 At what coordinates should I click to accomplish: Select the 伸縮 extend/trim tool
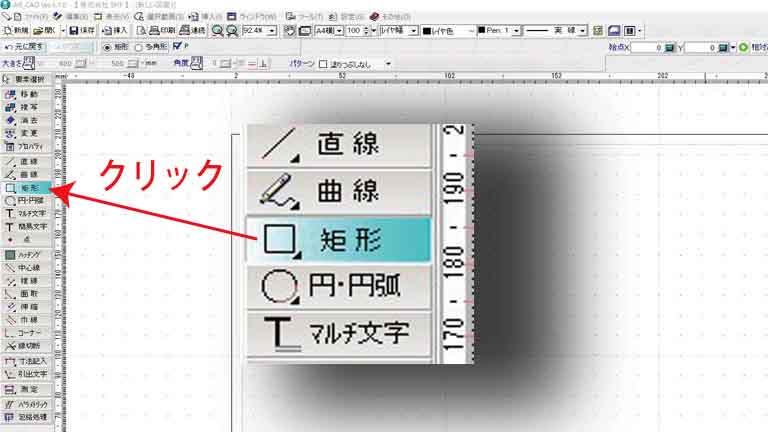pos(26,307)
